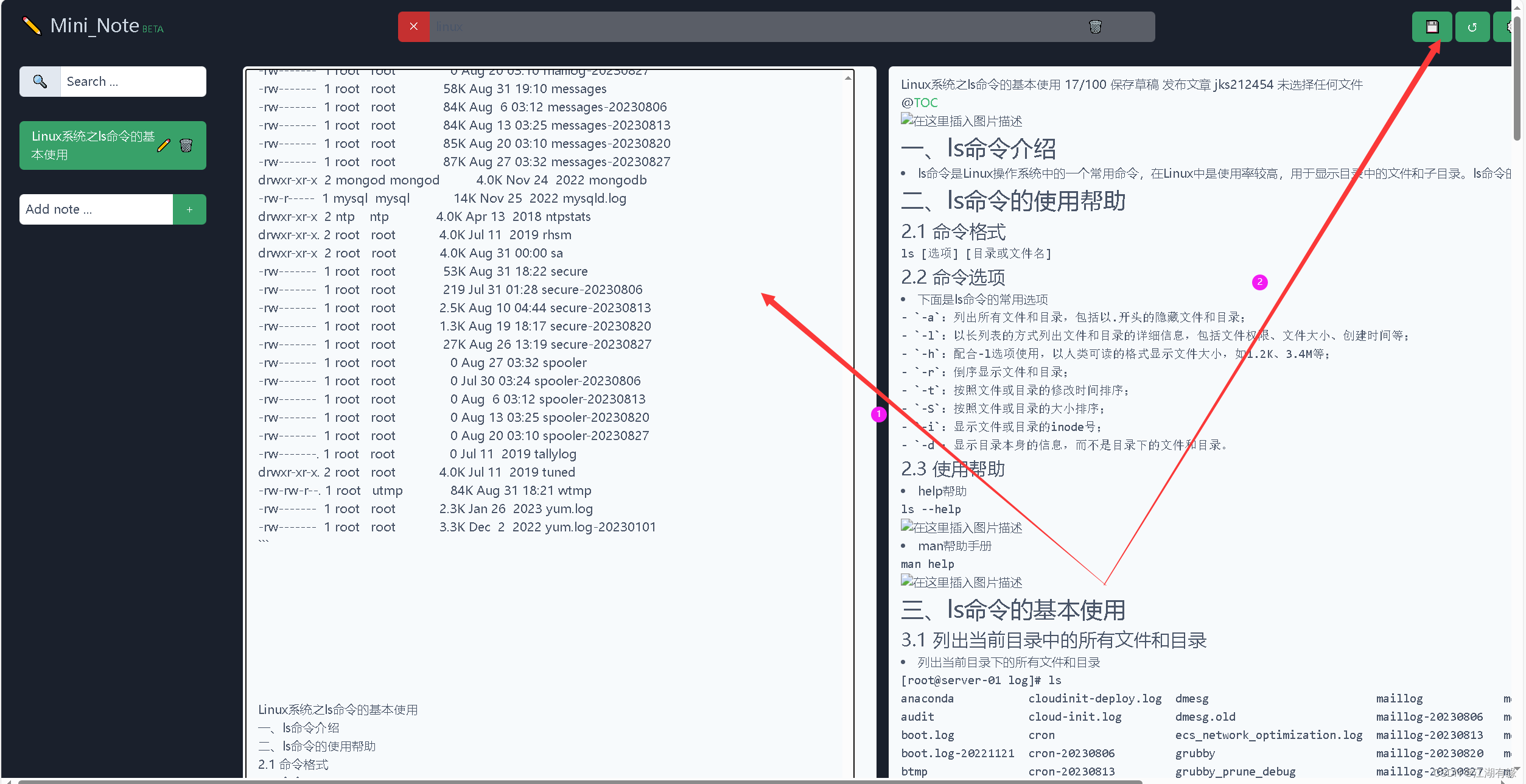The width and height of the screenshot is (1526, 784).
Task: Delete the Linux note via trash icon
Action: 186,145
